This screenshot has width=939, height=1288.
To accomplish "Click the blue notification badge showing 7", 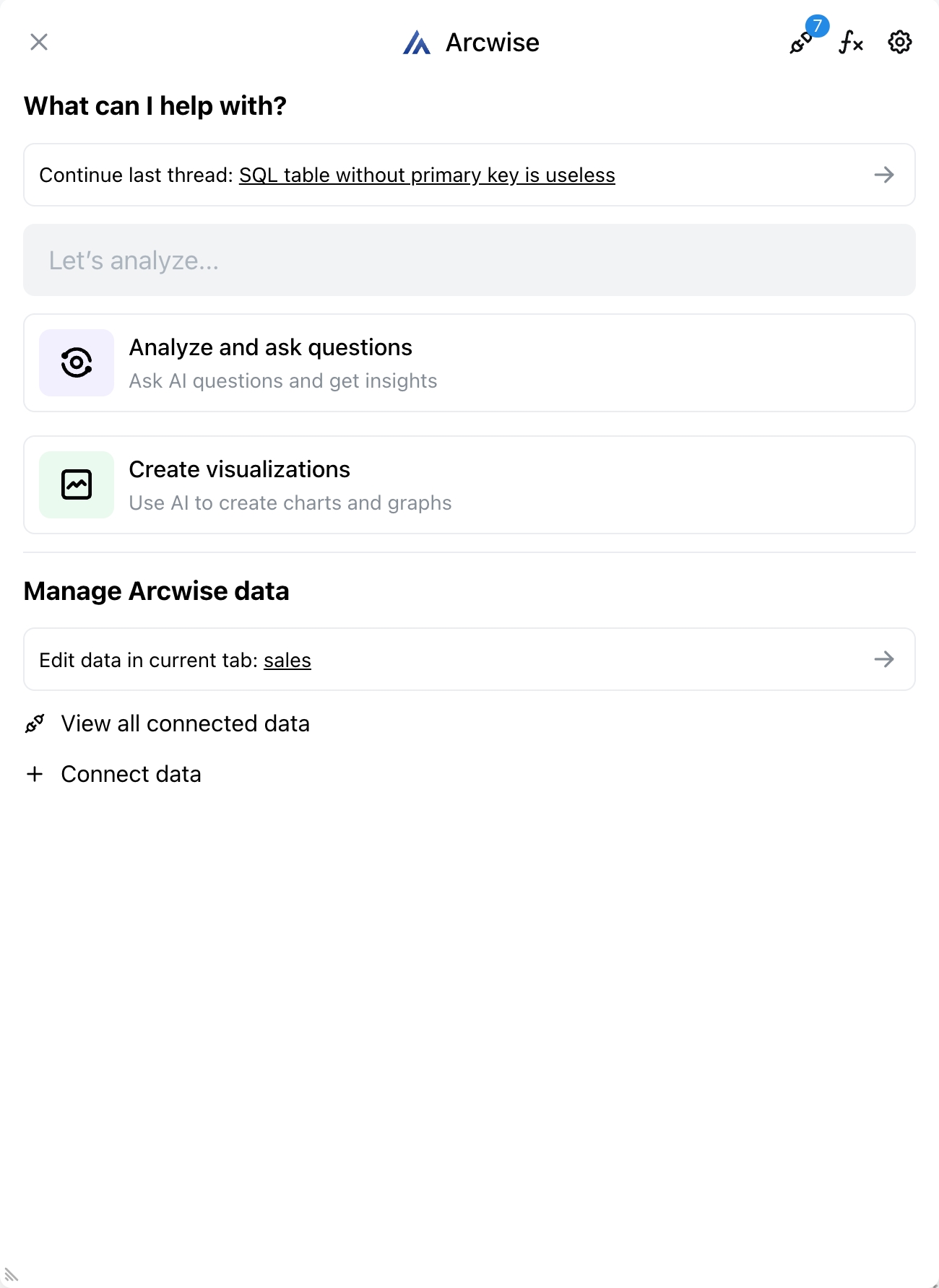I will 817,26.
